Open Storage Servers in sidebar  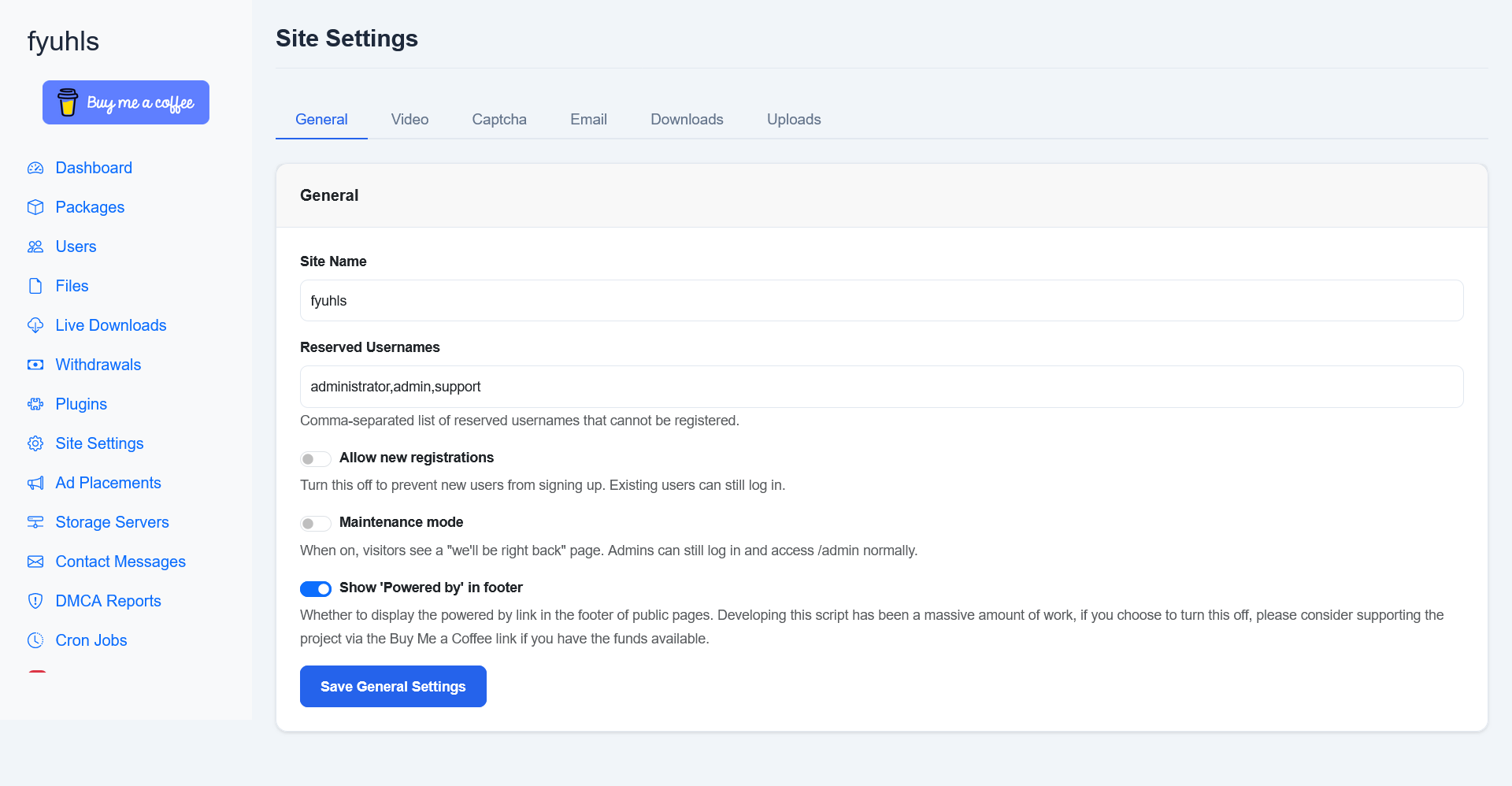coord(112,522)
